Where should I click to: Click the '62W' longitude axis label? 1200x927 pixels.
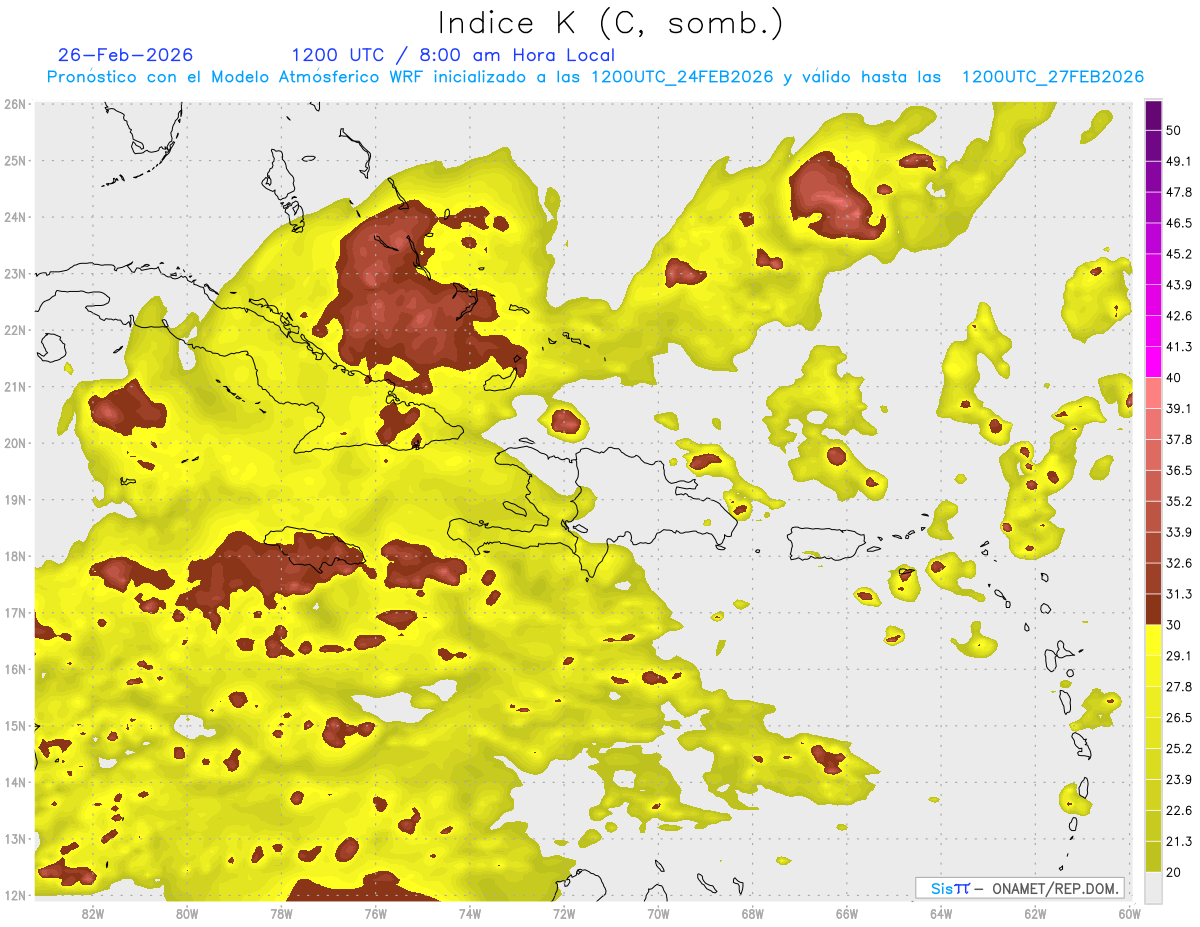point(1035,914)
